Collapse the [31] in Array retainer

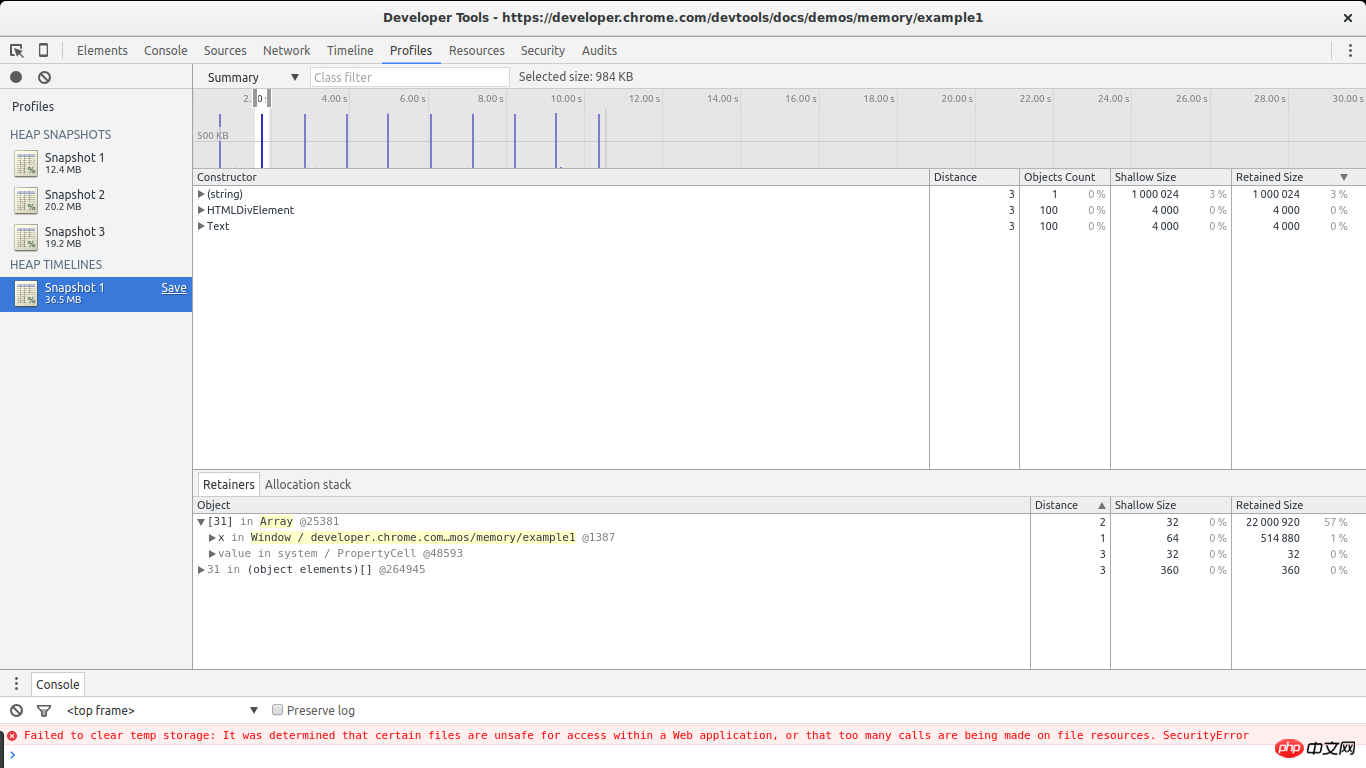pos(201,522)
